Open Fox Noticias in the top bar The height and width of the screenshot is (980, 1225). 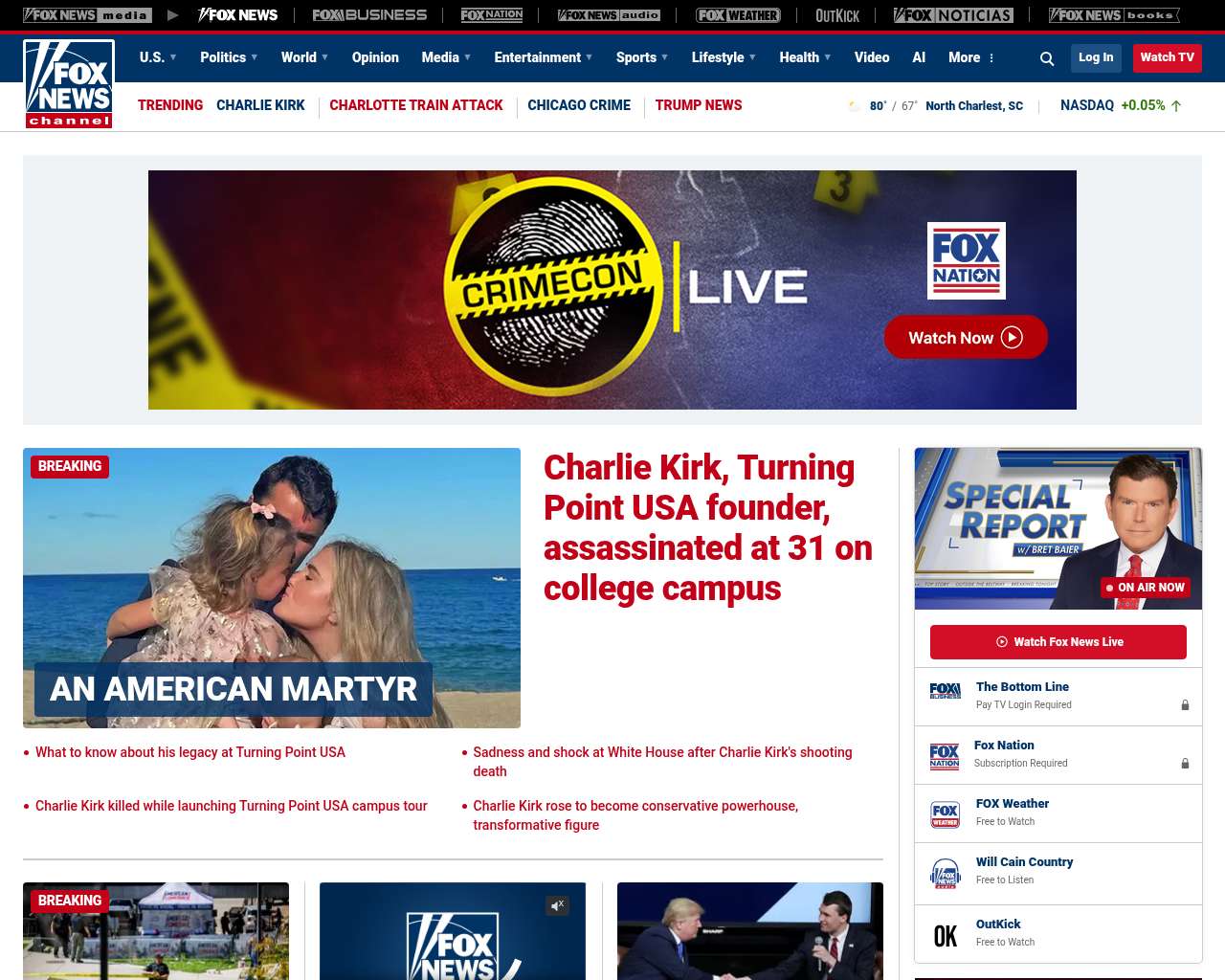point(953,15)
